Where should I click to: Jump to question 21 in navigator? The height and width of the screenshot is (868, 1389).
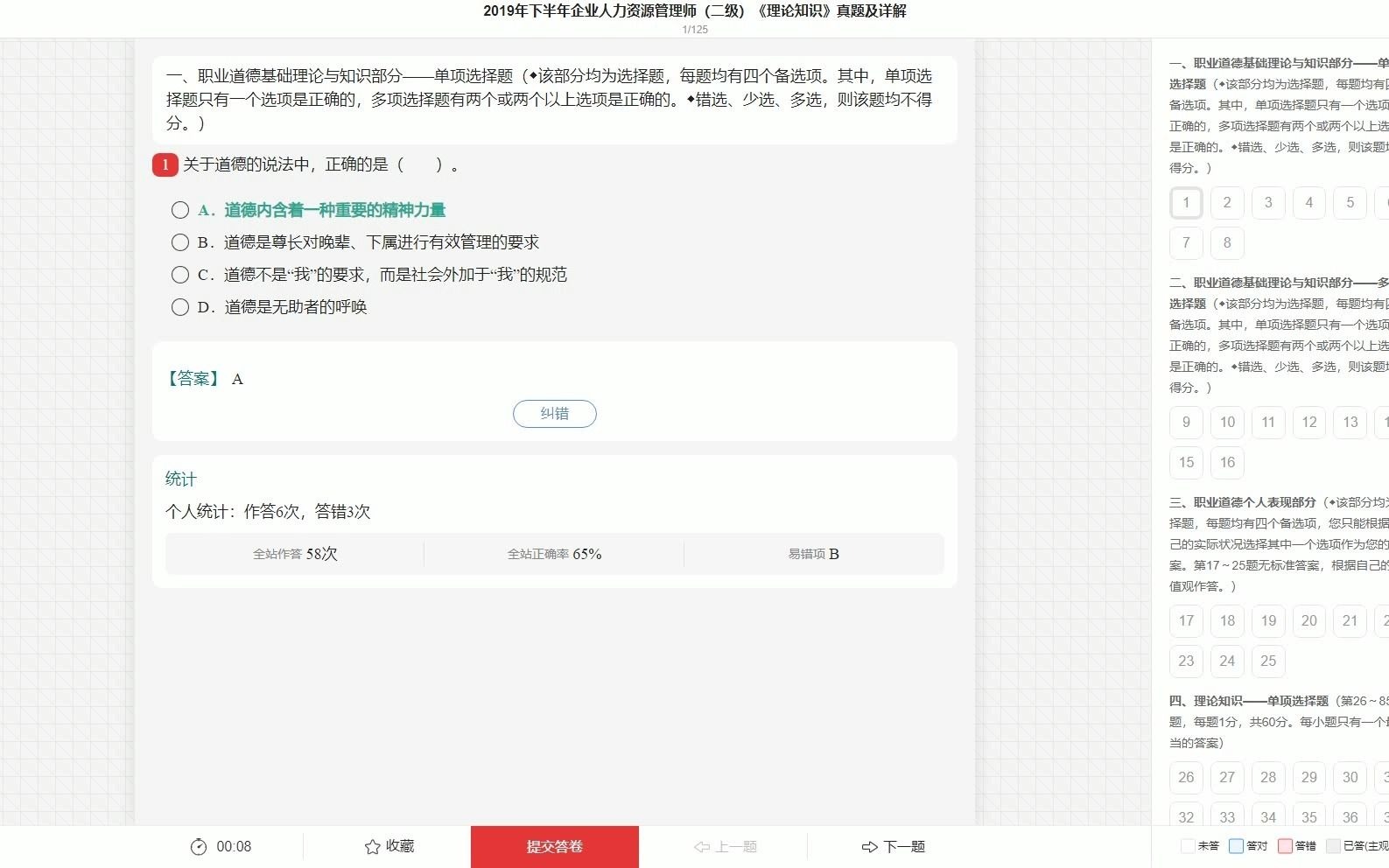click(x=1350, y=621)
